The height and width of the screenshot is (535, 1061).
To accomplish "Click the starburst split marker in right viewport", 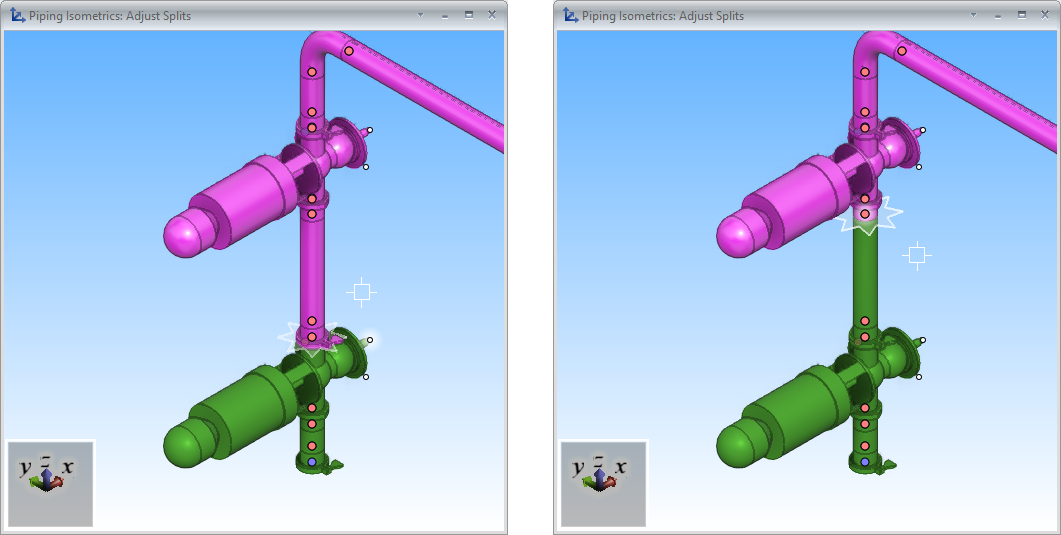I will pyautogui.click(x=866, y=215).
